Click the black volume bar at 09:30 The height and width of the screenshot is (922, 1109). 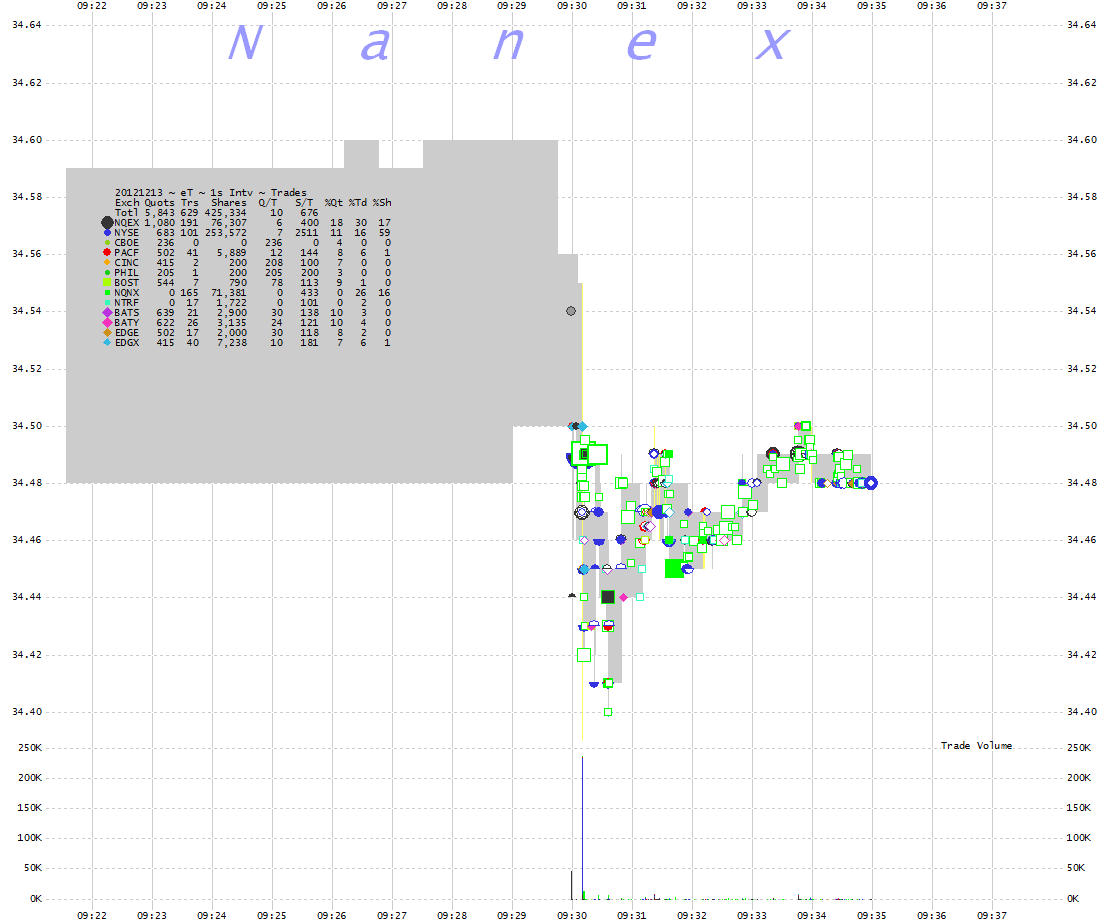pyautogui.click(x=571, y=885)
